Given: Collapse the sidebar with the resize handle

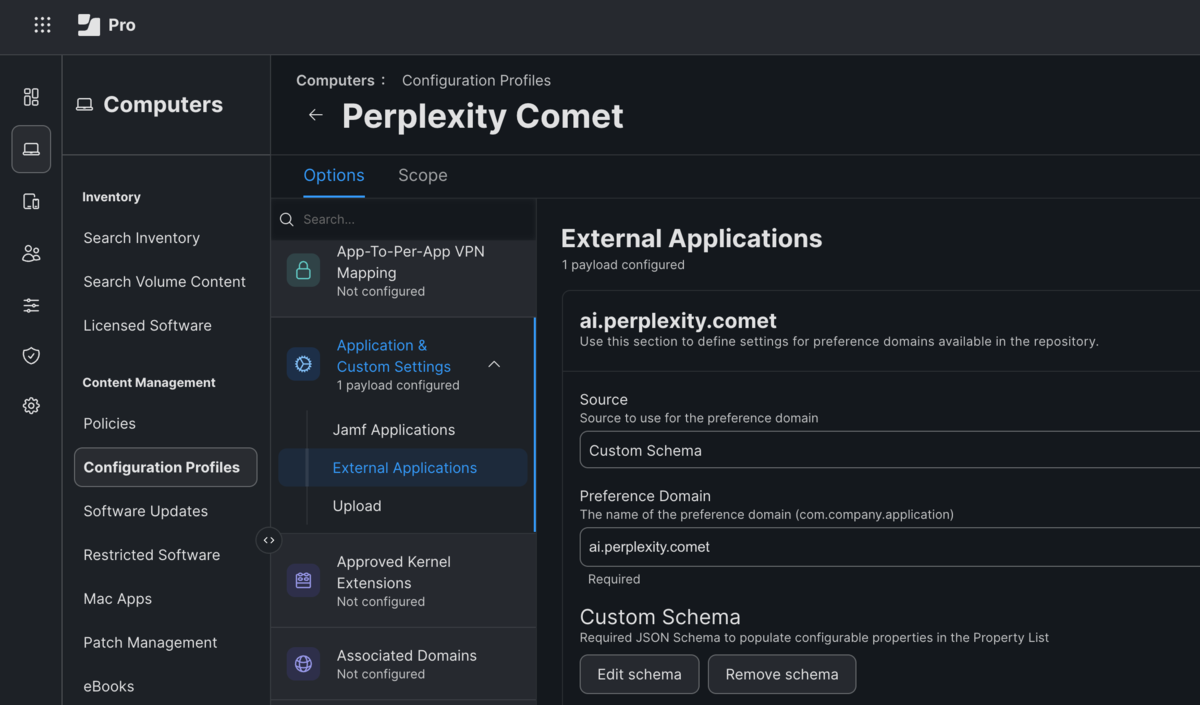Looking at the screenshot, I should [269, 540].
